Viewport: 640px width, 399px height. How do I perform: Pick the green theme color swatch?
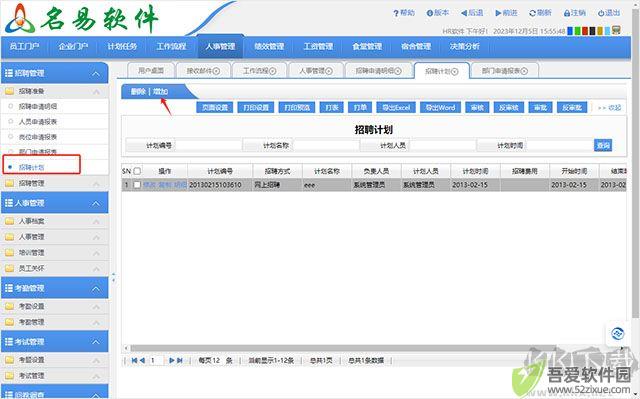[x=578, y=31]
